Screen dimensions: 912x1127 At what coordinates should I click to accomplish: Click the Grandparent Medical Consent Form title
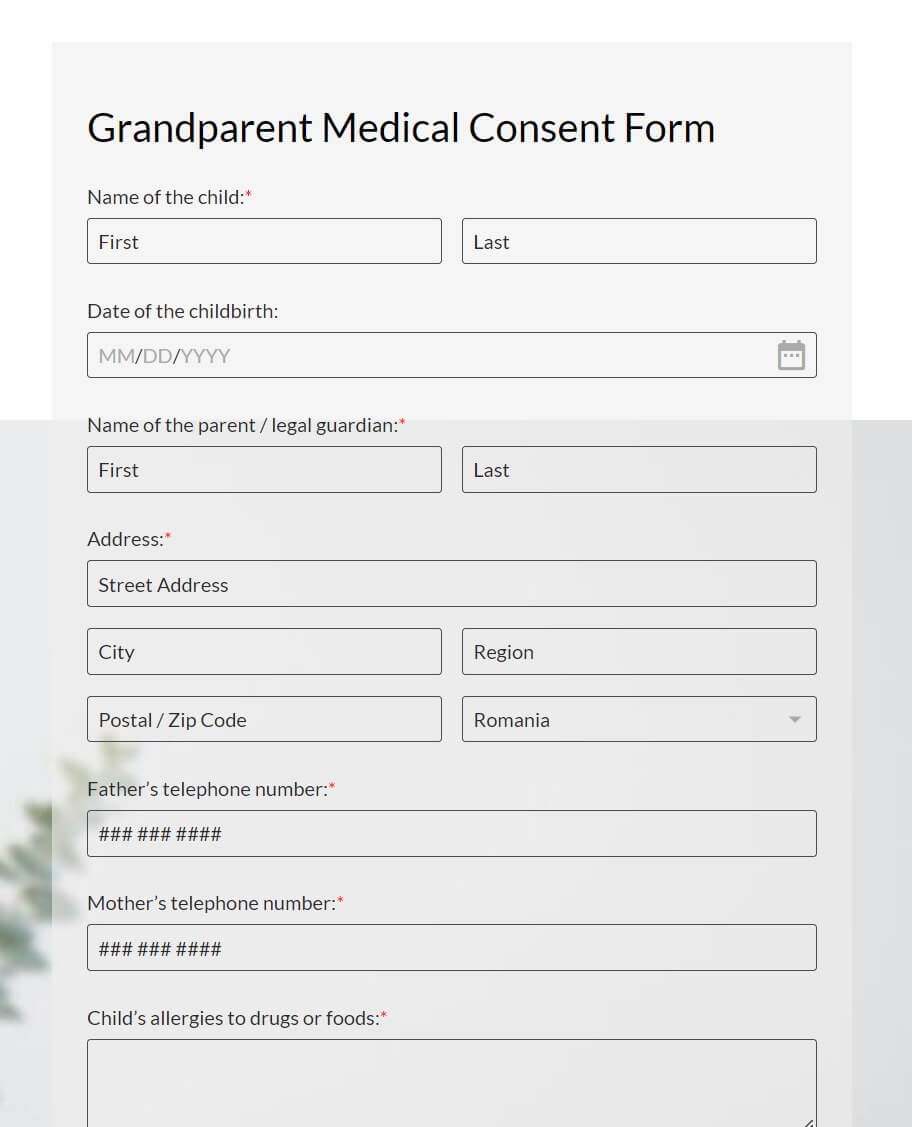pos(401,127)
